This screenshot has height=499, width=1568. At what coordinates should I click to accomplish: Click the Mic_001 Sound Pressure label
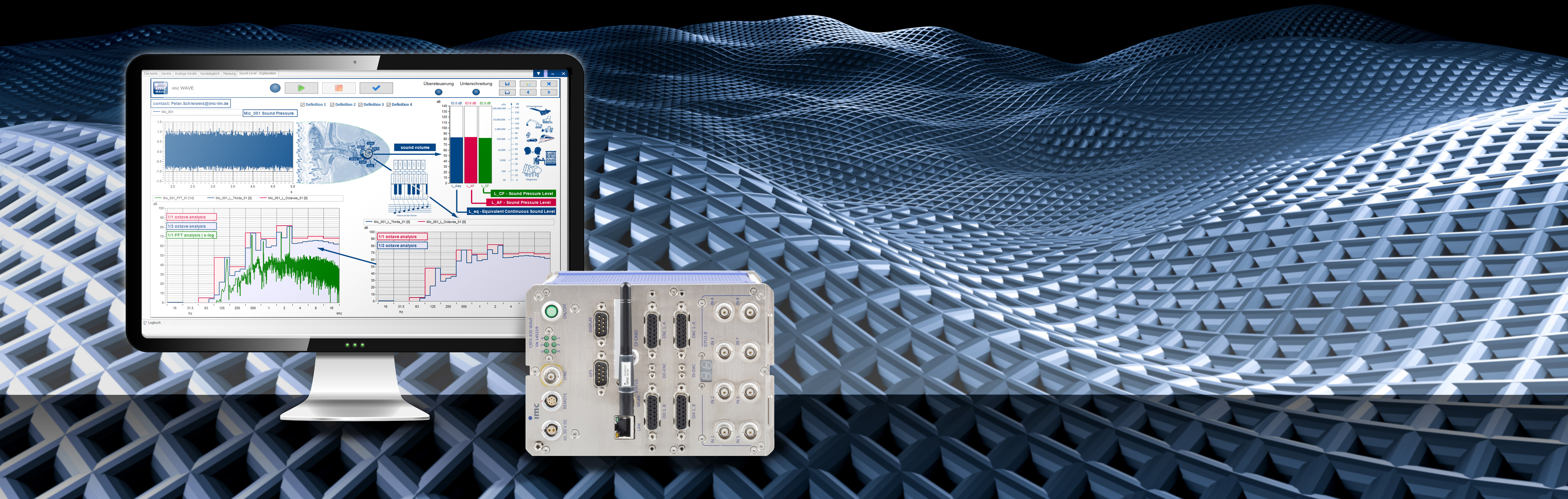point(270,113)
